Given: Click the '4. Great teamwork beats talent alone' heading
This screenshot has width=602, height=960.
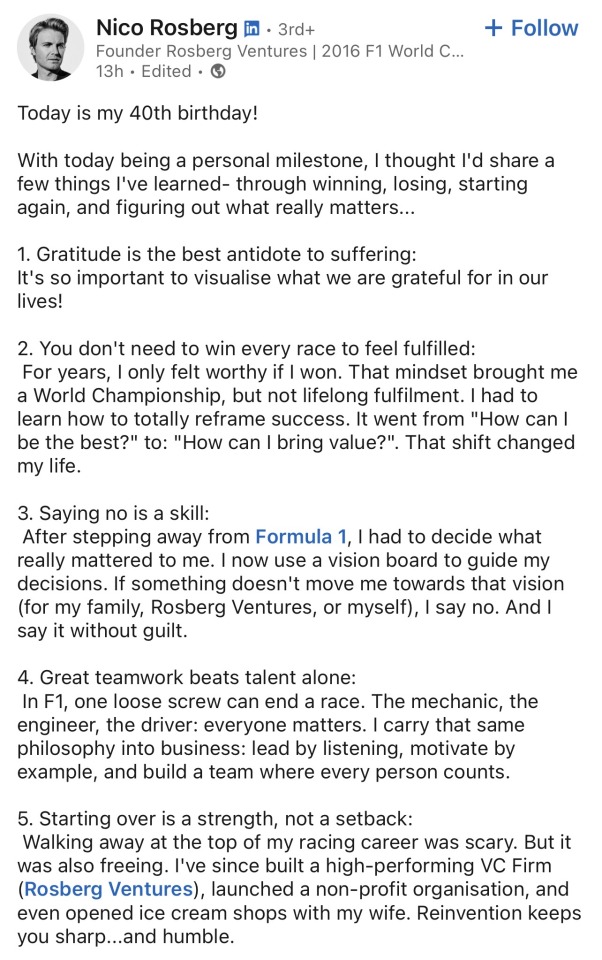Looking at the screenshot, I should coord(186,678).
